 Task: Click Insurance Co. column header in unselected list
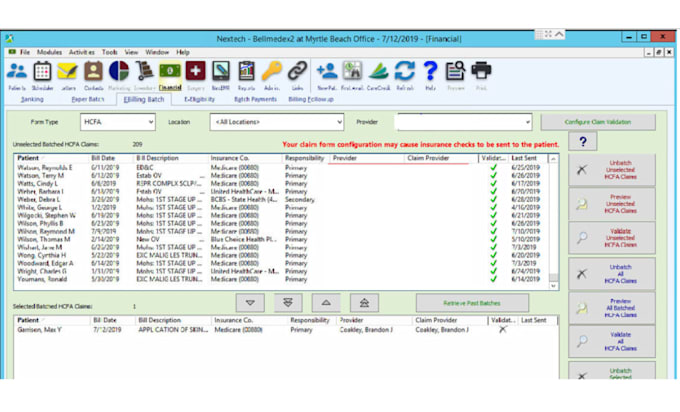pyautogui.click(x=245, y=158)
